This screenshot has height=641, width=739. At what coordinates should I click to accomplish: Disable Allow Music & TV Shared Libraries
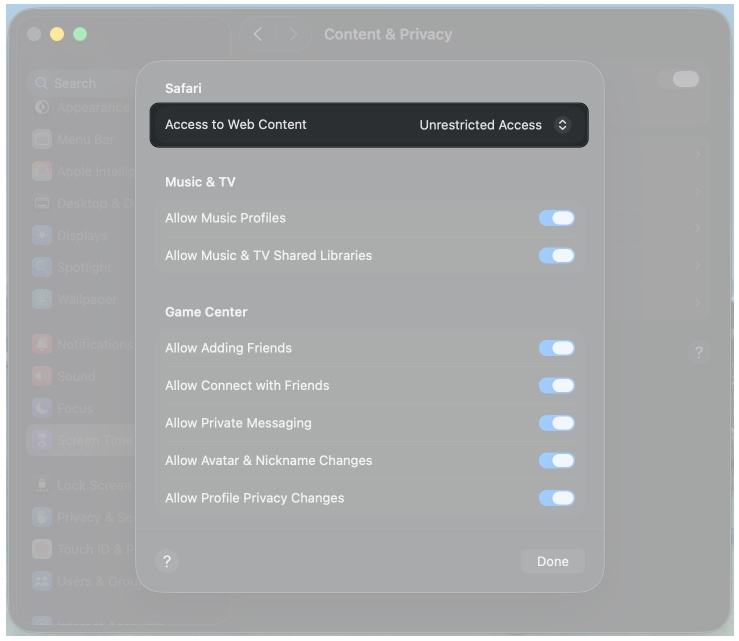coord(556,255)
